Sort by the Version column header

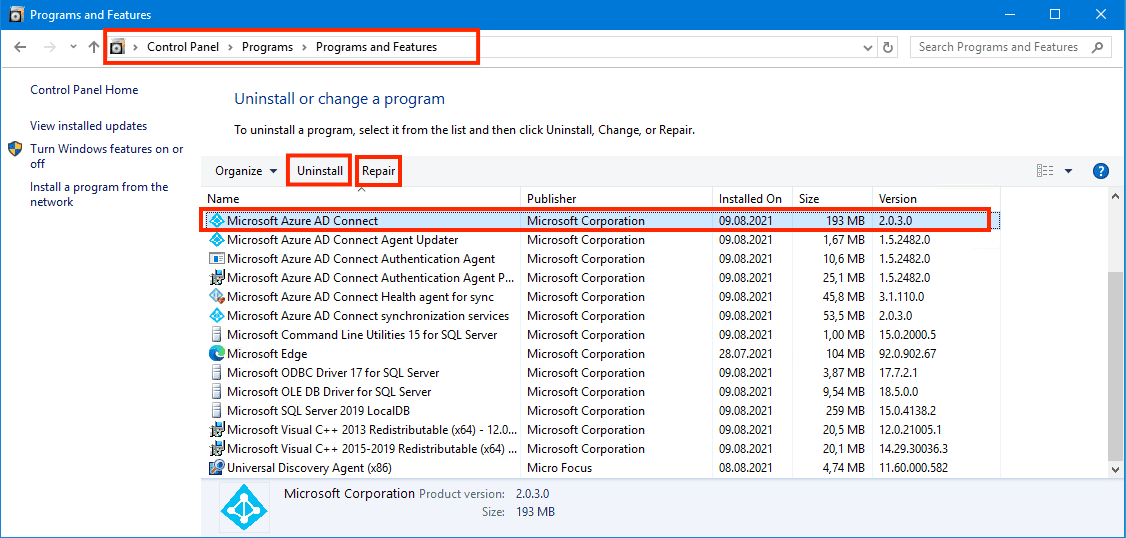click(936, 199)
